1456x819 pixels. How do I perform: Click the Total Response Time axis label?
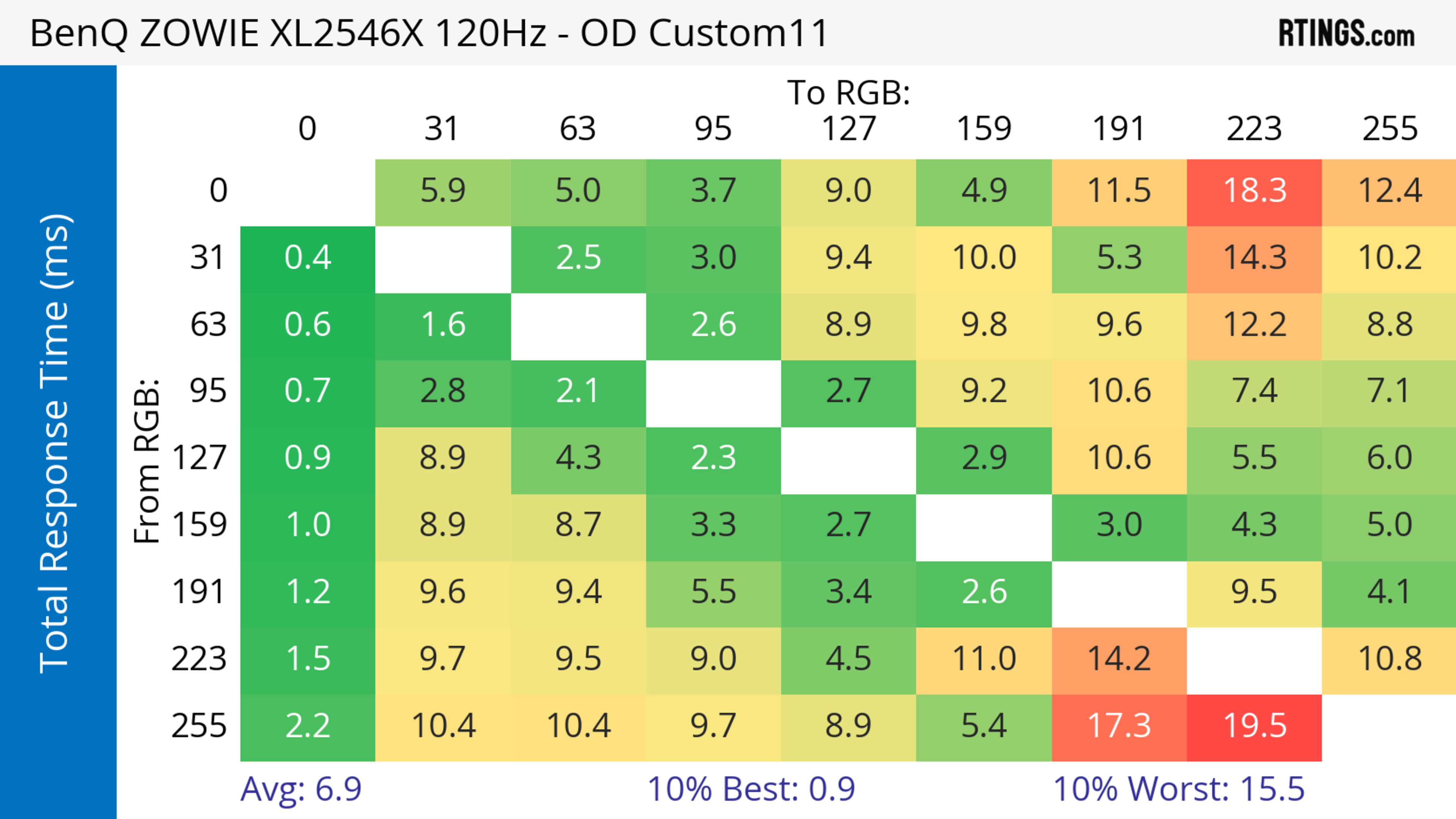coord(56,443)
